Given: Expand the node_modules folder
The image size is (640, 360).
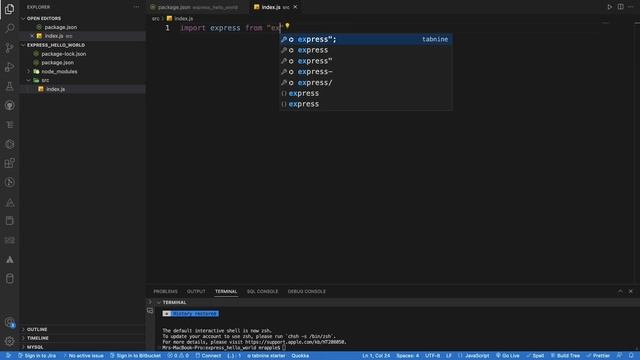Looking at the screenshot, I should point(59,71).
